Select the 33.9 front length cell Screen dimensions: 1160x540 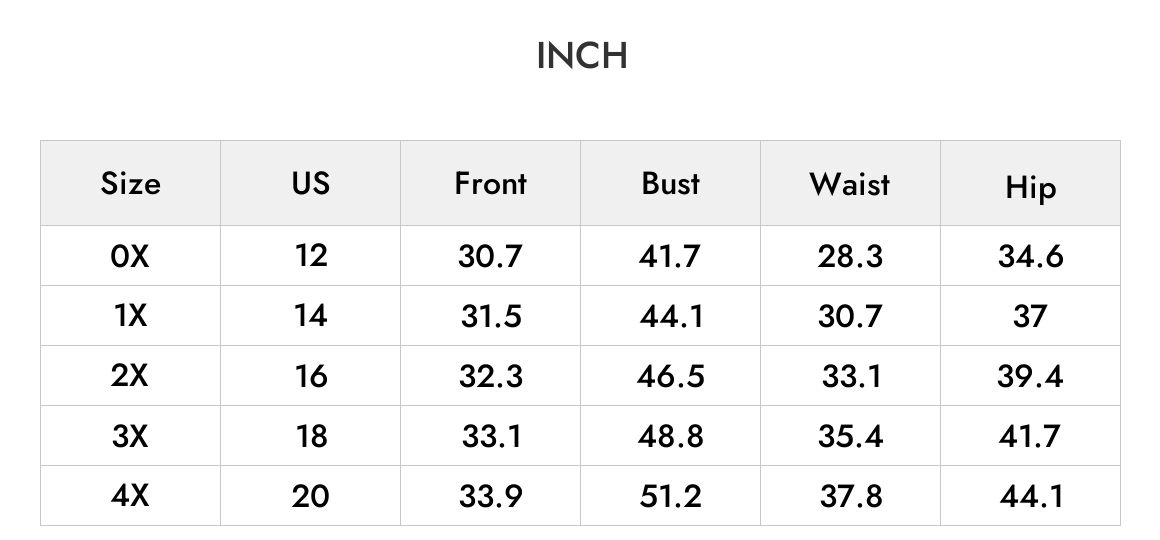coord(490,496)
